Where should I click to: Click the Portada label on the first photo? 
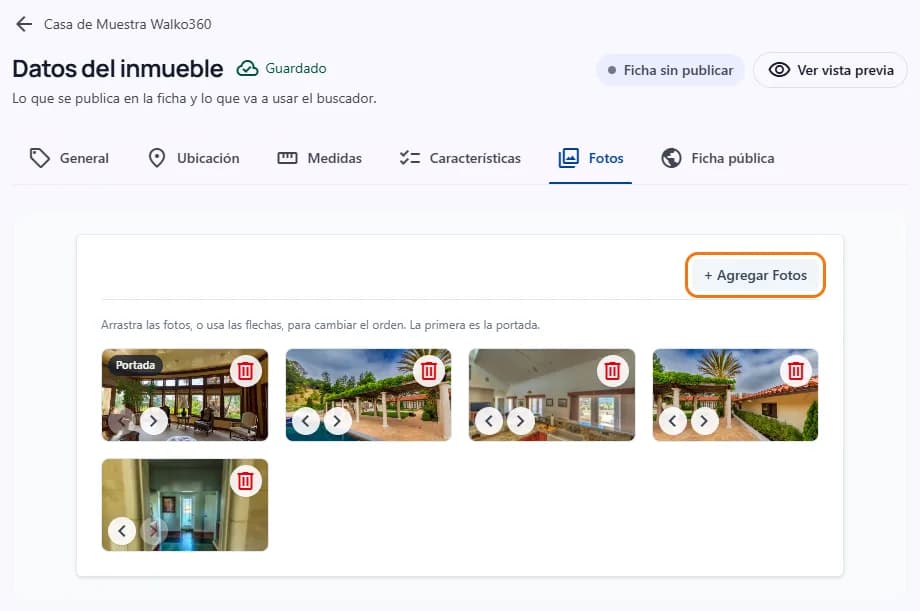tap(136, 365)
